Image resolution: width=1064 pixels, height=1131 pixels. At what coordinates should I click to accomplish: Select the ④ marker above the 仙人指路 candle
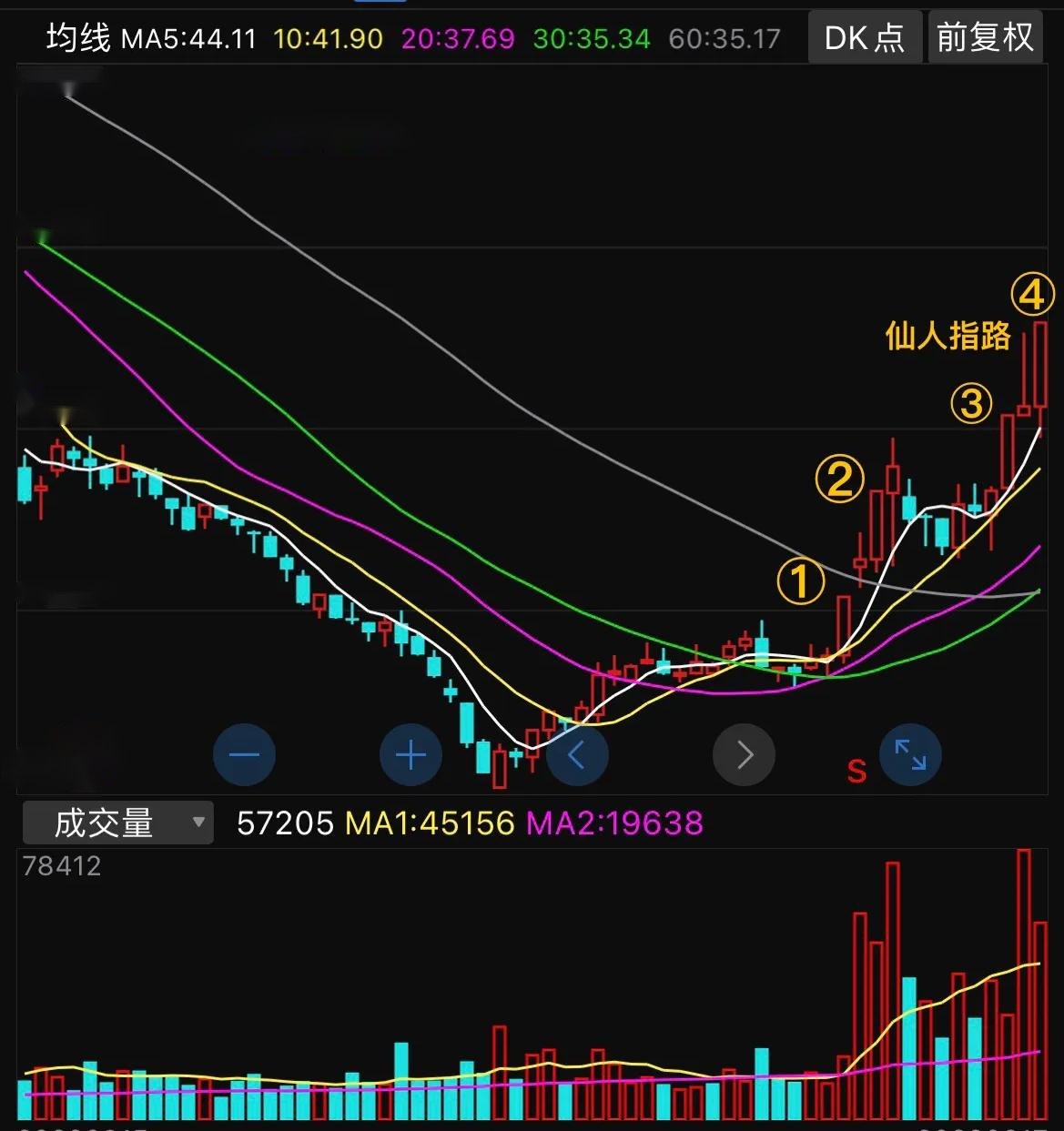1034,294
